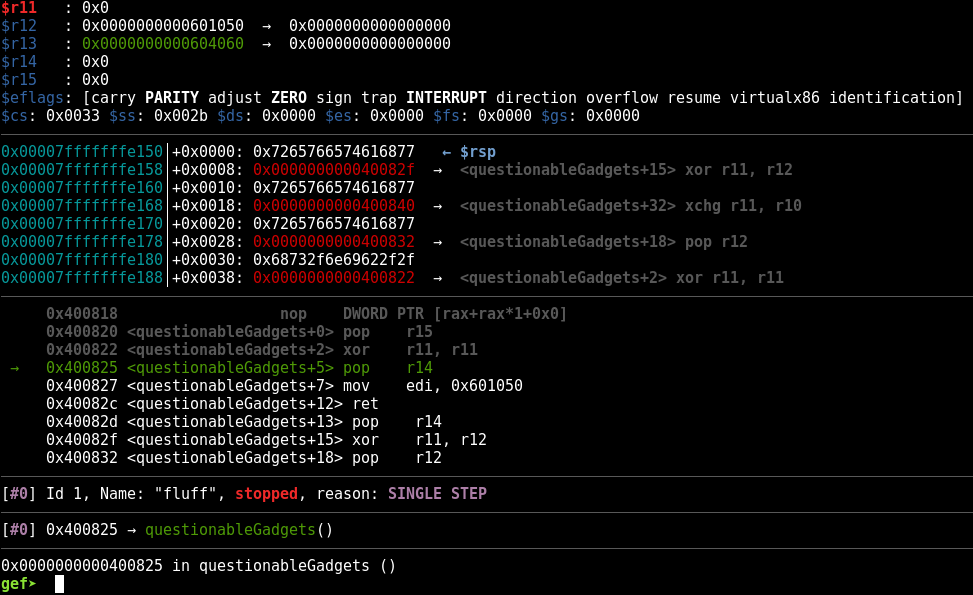
Task: Click the $cs segment register label
Action: (x=14, y=115)
